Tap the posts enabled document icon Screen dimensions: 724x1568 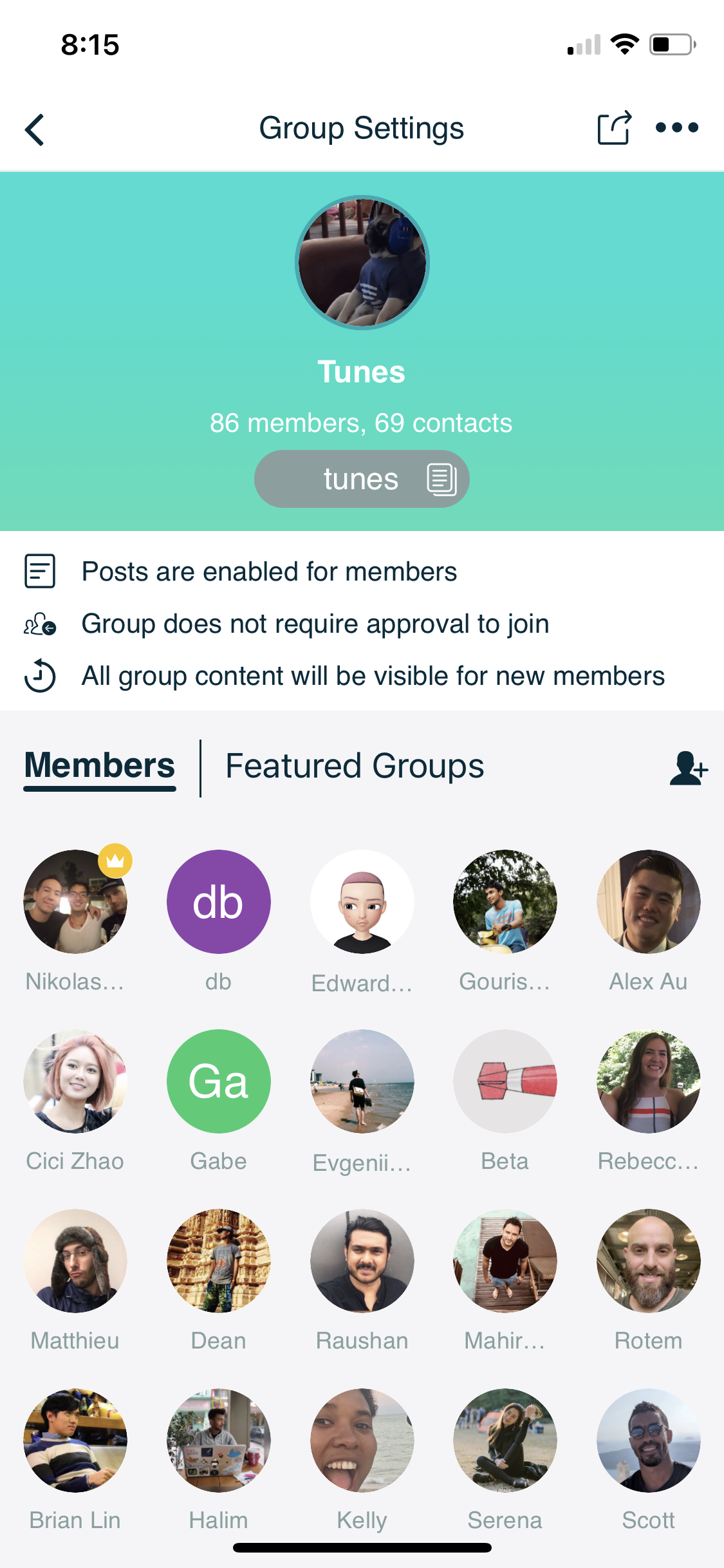coord(40,571)
